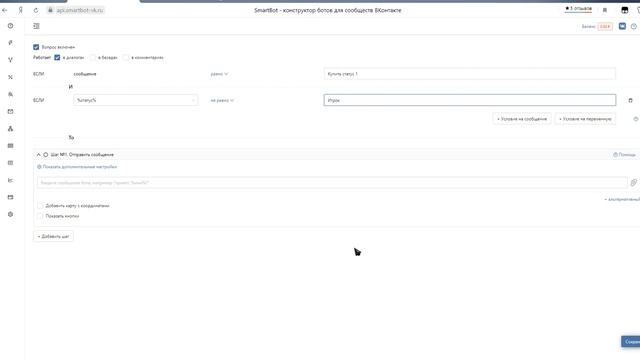Viewport: 640px width, 360px height.
Task: Click the bookmark icon next to reviews
Action: point(605,10)
